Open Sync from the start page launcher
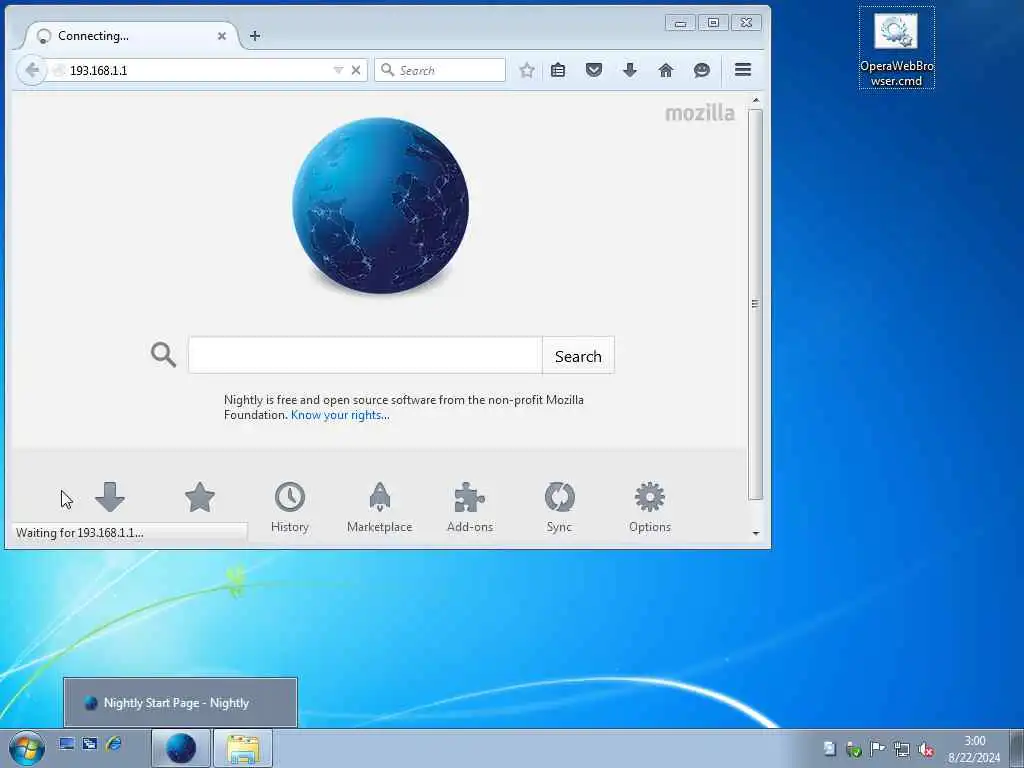This screenshot has height=768, width=1024. pyautogui.click(x=560, y=507)
